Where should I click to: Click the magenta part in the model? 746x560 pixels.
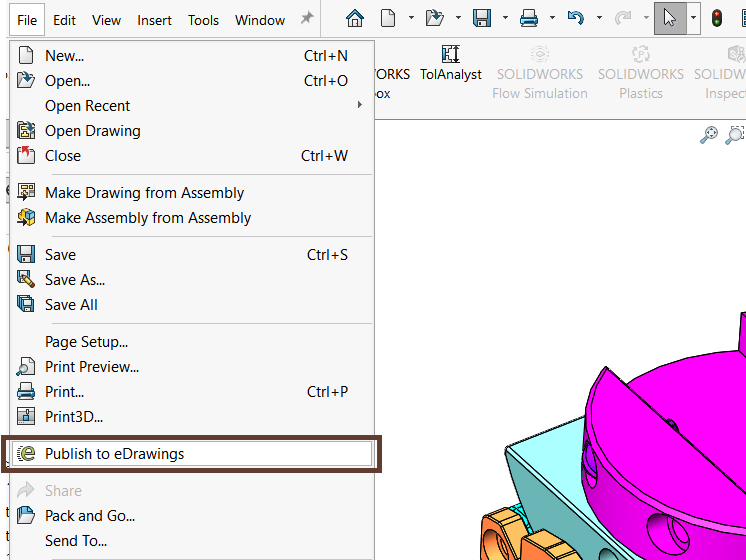[x=660, y=420]
